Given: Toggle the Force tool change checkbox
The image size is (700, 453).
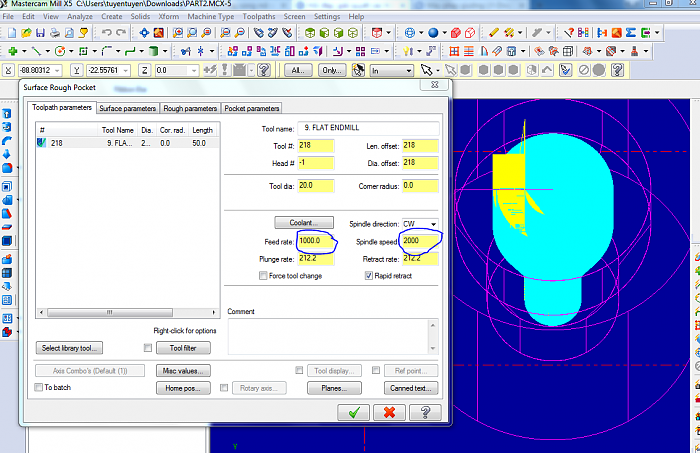Looking at the screenshot, I should (x=263, y=276).
